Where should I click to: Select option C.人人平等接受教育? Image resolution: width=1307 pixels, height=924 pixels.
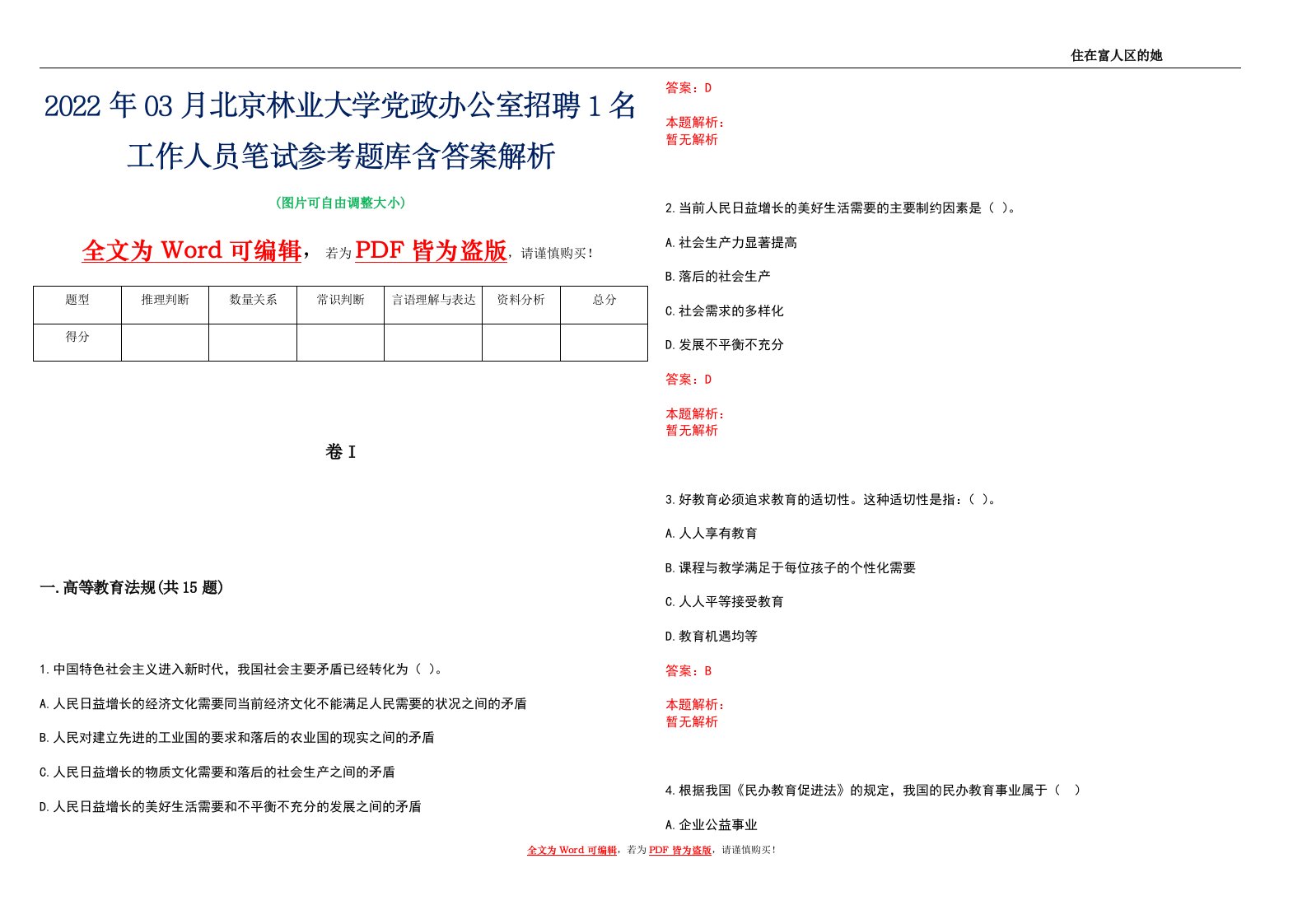tap(725, 602)
